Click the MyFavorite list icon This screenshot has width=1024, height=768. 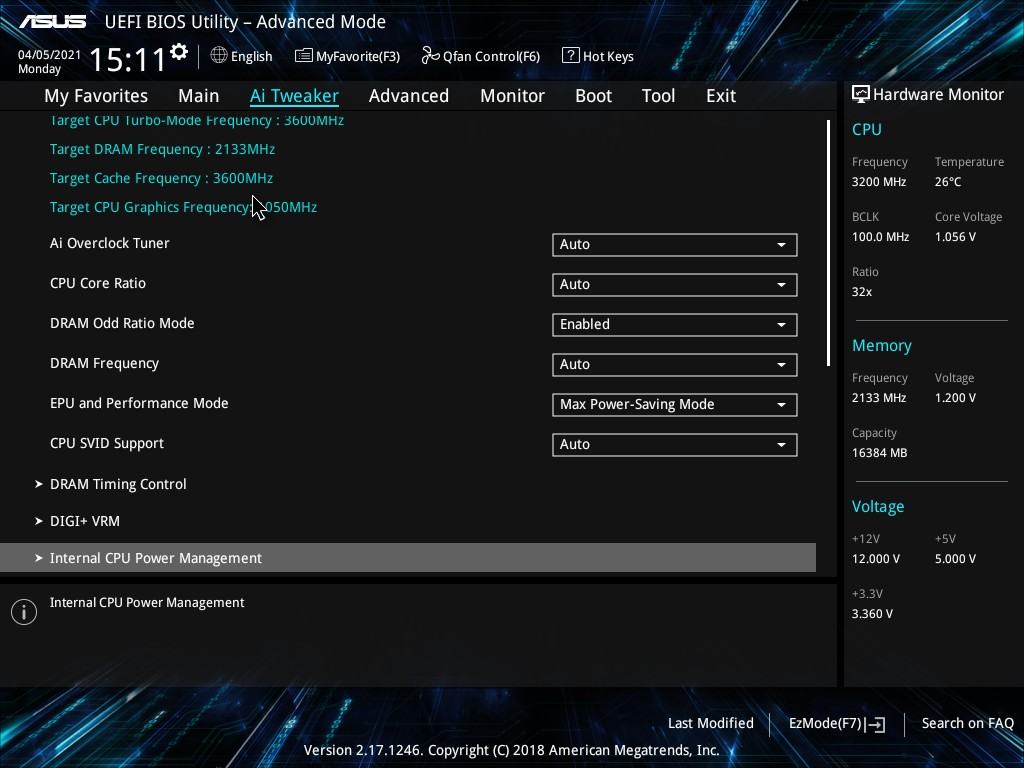point(304,56)
